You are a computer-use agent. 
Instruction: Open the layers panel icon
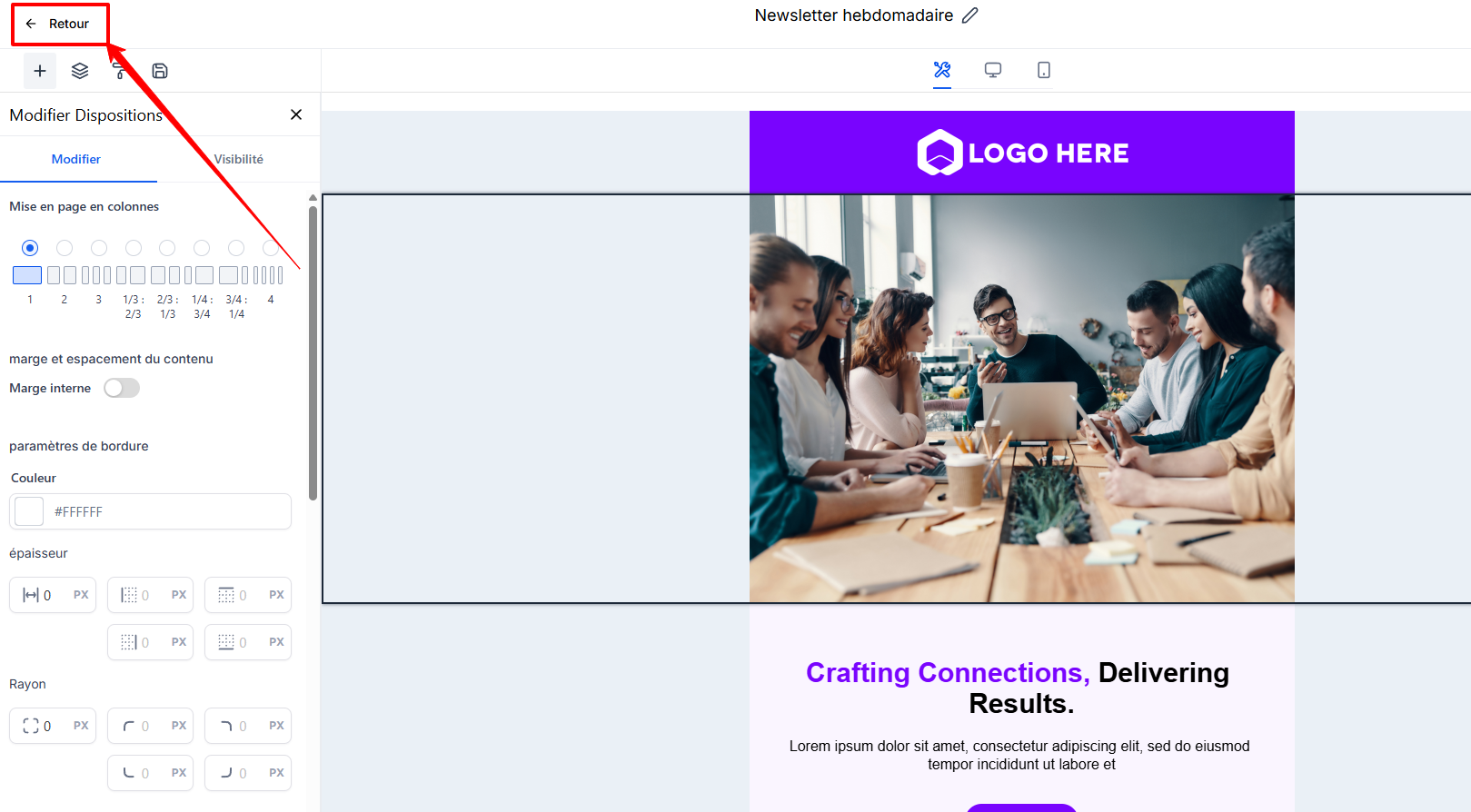(x=80, y=71)
